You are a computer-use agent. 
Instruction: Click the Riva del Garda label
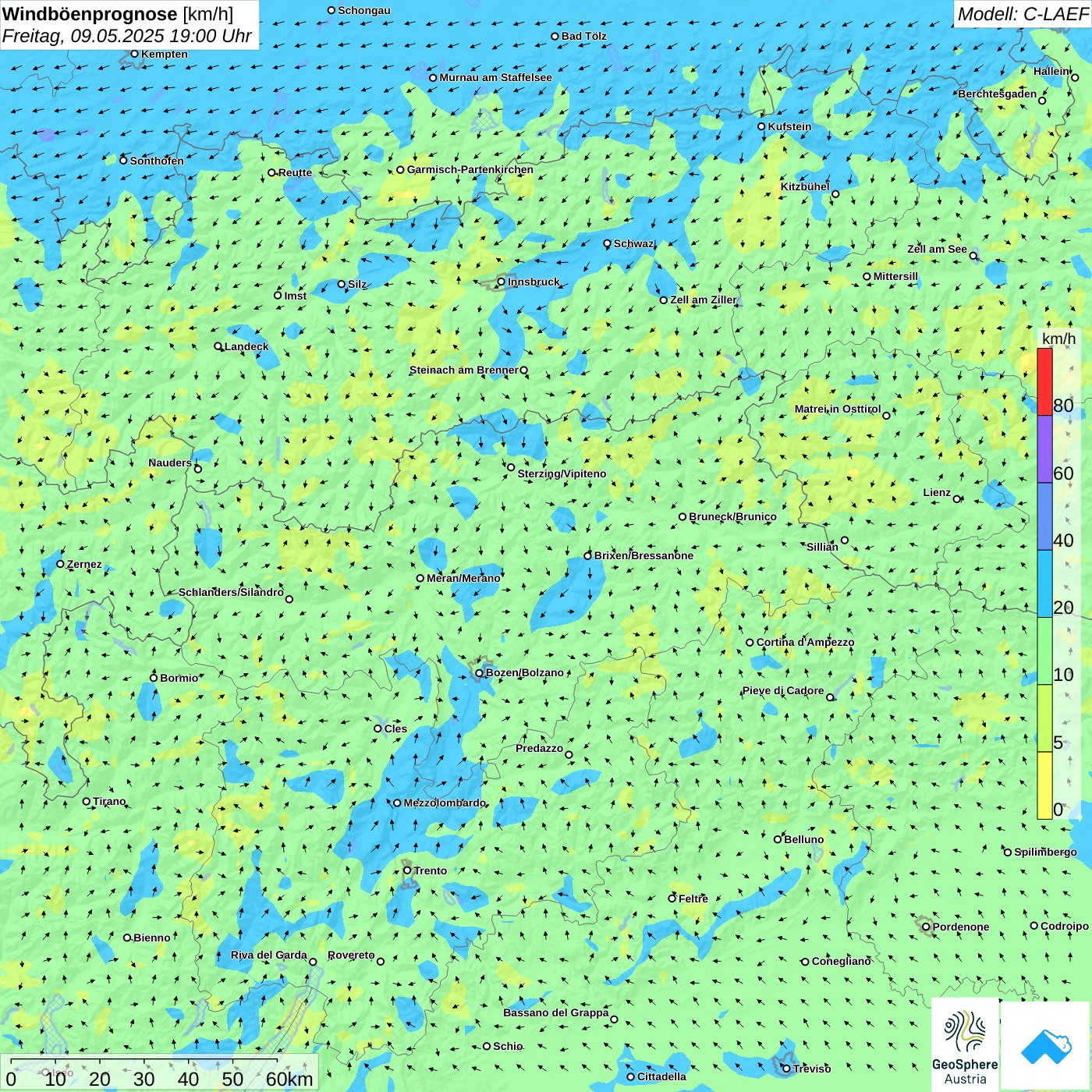click(269, 955)
